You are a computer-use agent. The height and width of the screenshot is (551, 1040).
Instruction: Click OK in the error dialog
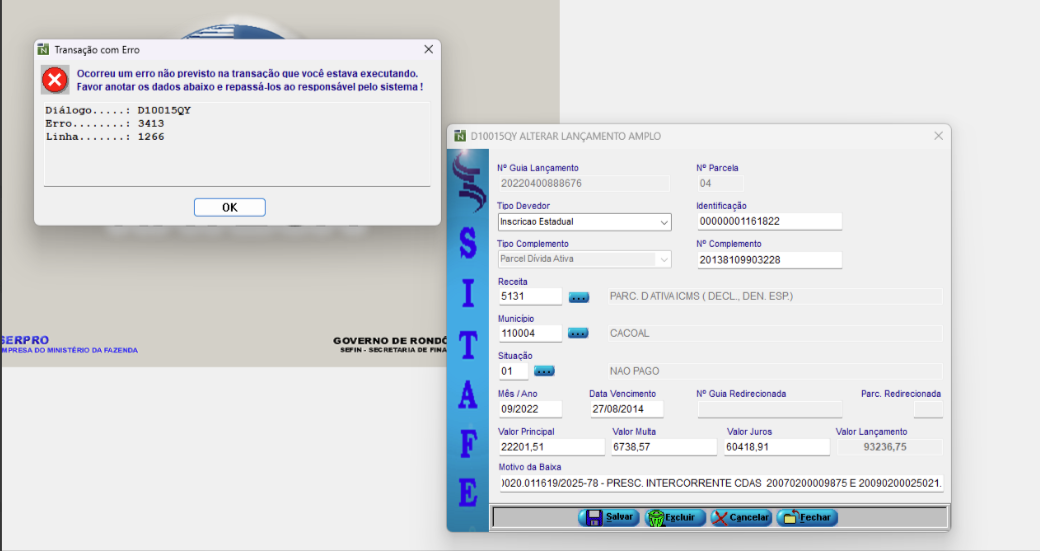(x=229, y=207)
